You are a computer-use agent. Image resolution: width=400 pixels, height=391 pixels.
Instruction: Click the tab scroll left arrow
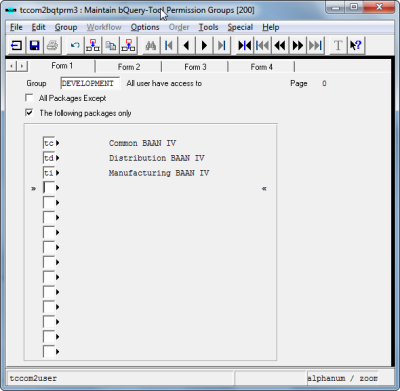click(x=12, y=66)
